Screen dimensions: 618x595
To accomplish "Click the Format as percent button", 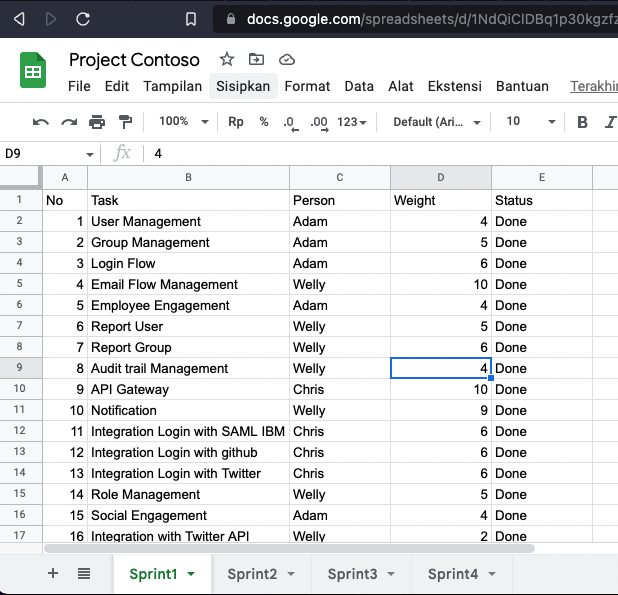I will (264, 122).
